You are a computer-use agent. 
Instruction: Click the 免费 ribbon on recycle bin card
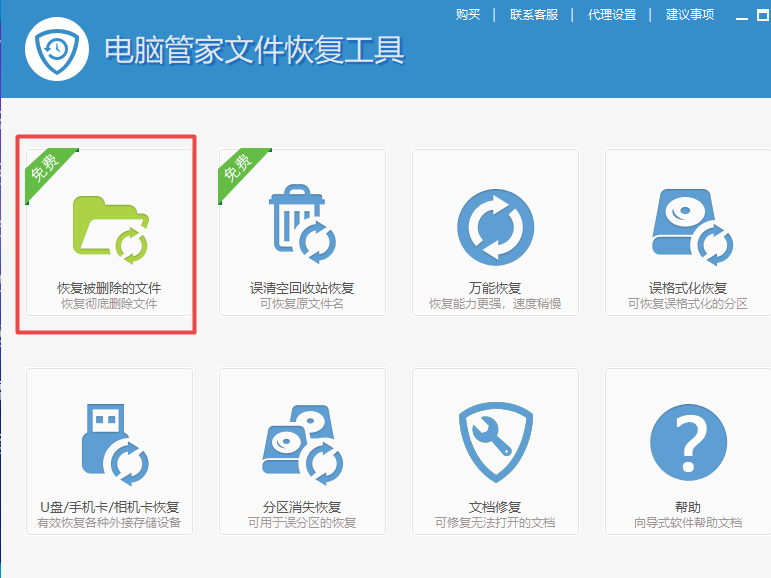click(239, 170)
